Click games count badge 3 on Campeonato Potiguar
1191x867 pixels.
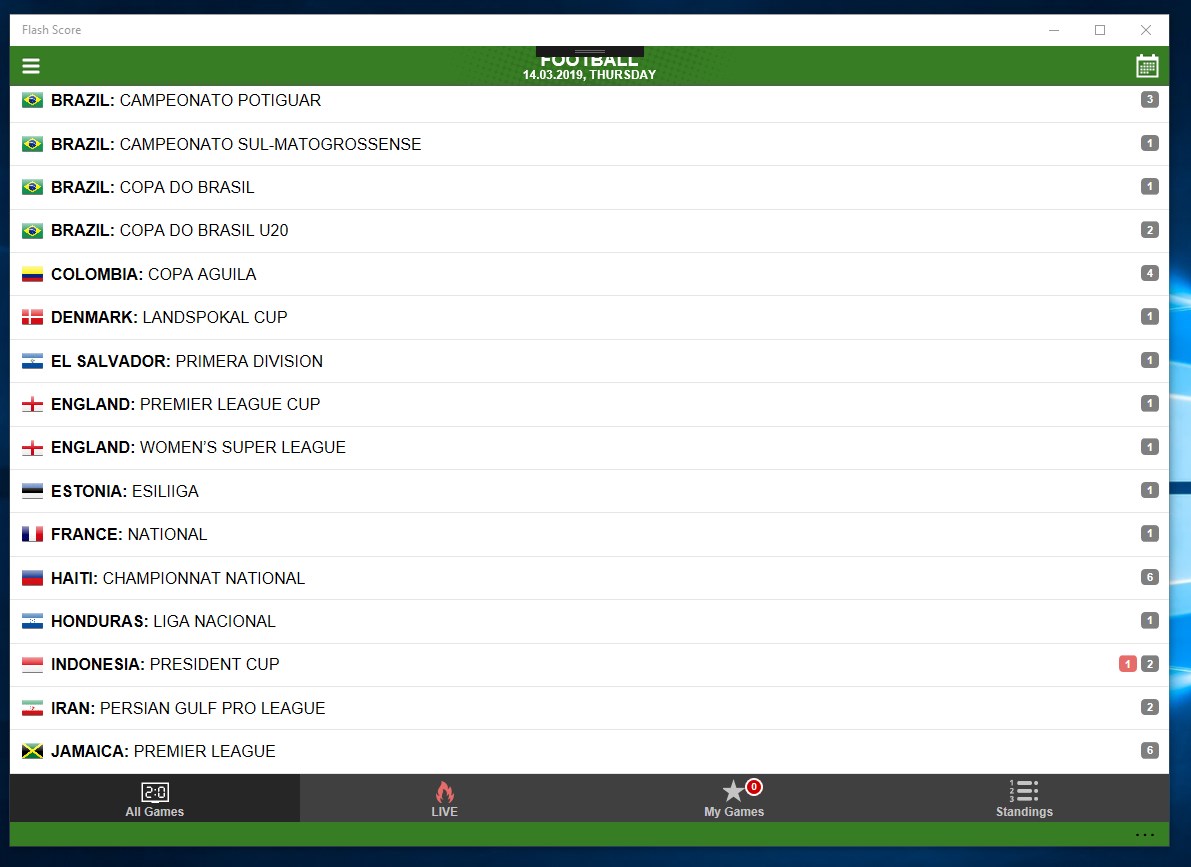click(1150, 100)
